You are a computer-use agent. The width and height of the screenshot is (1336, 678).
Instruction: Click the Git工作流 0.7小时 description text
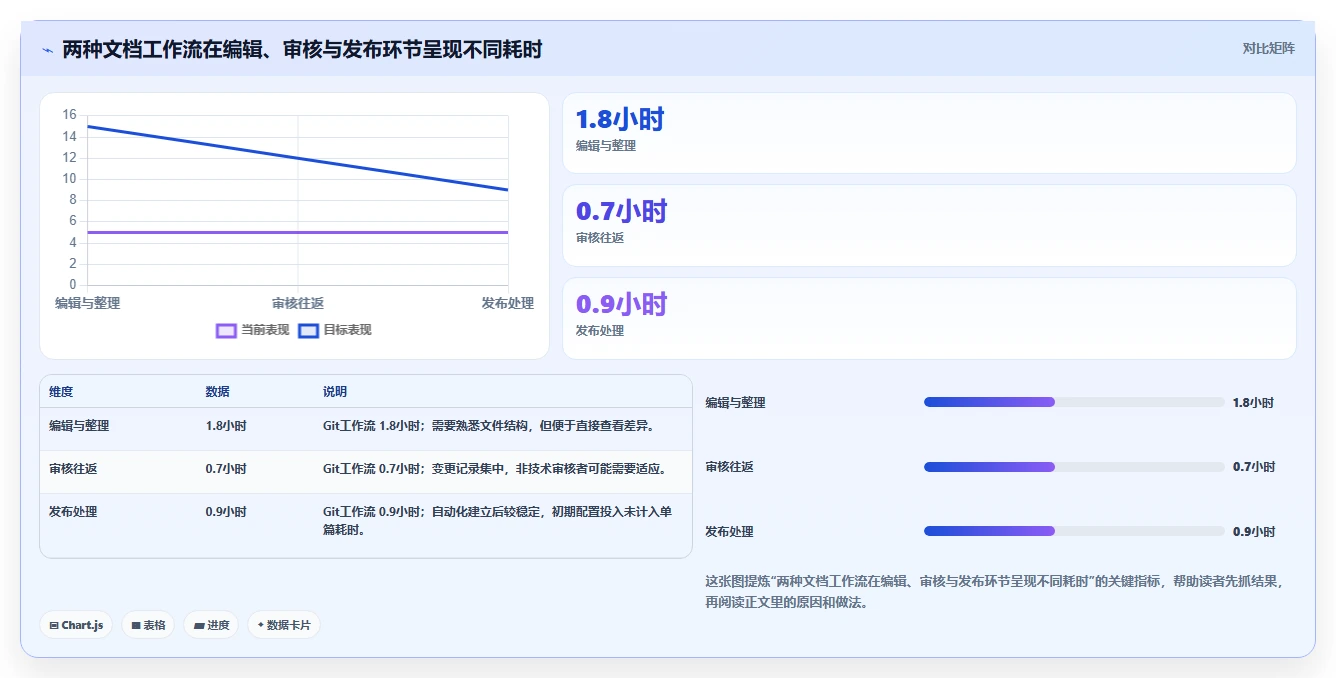click(494, 469)
